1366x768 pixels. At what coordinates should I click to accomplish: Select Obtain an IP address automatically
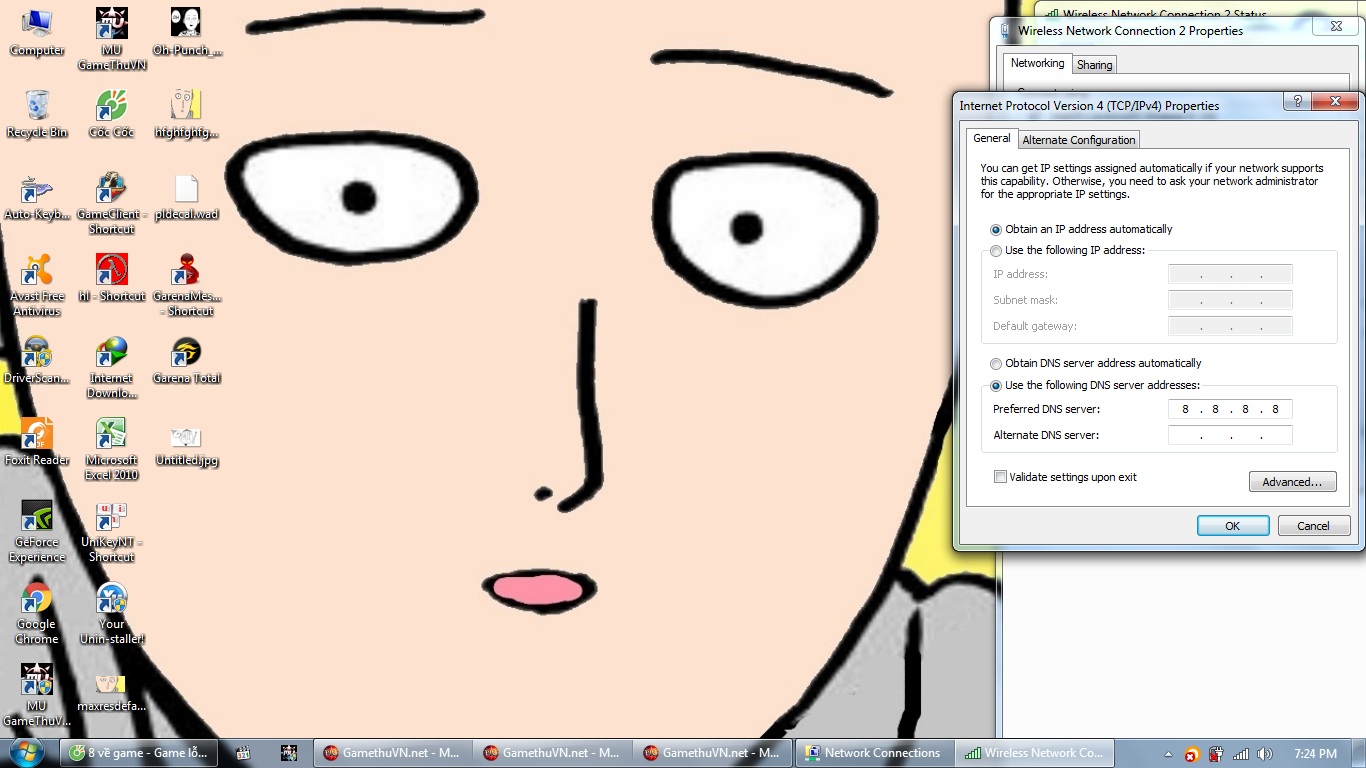coord(996,230)
